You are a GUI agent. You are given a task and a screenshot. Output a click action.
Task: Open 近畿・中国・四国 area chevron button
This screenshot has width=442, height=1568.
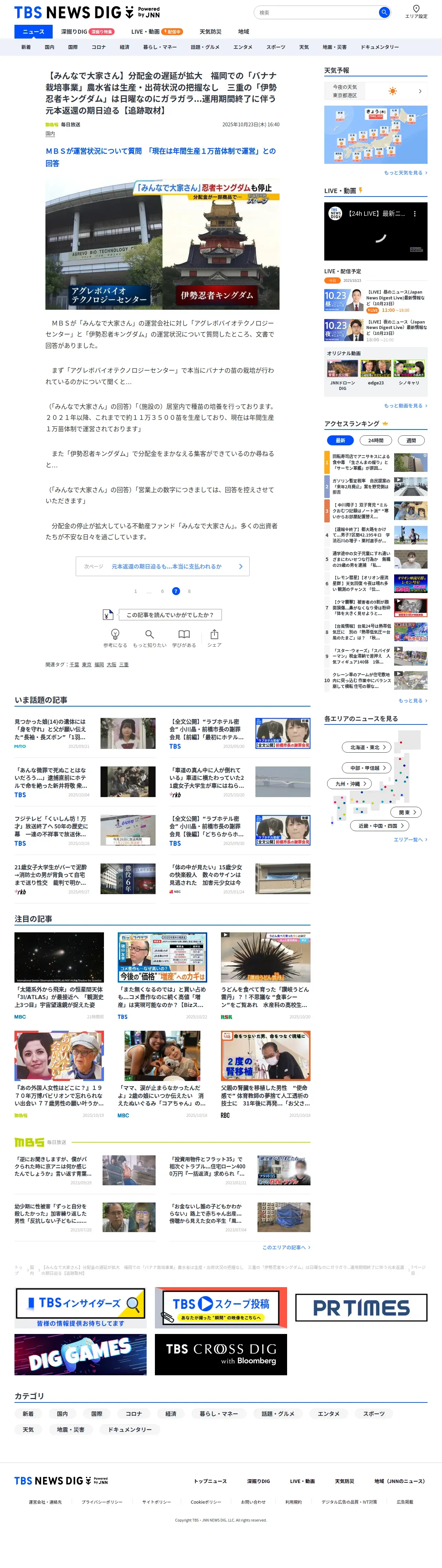[380, 825]
